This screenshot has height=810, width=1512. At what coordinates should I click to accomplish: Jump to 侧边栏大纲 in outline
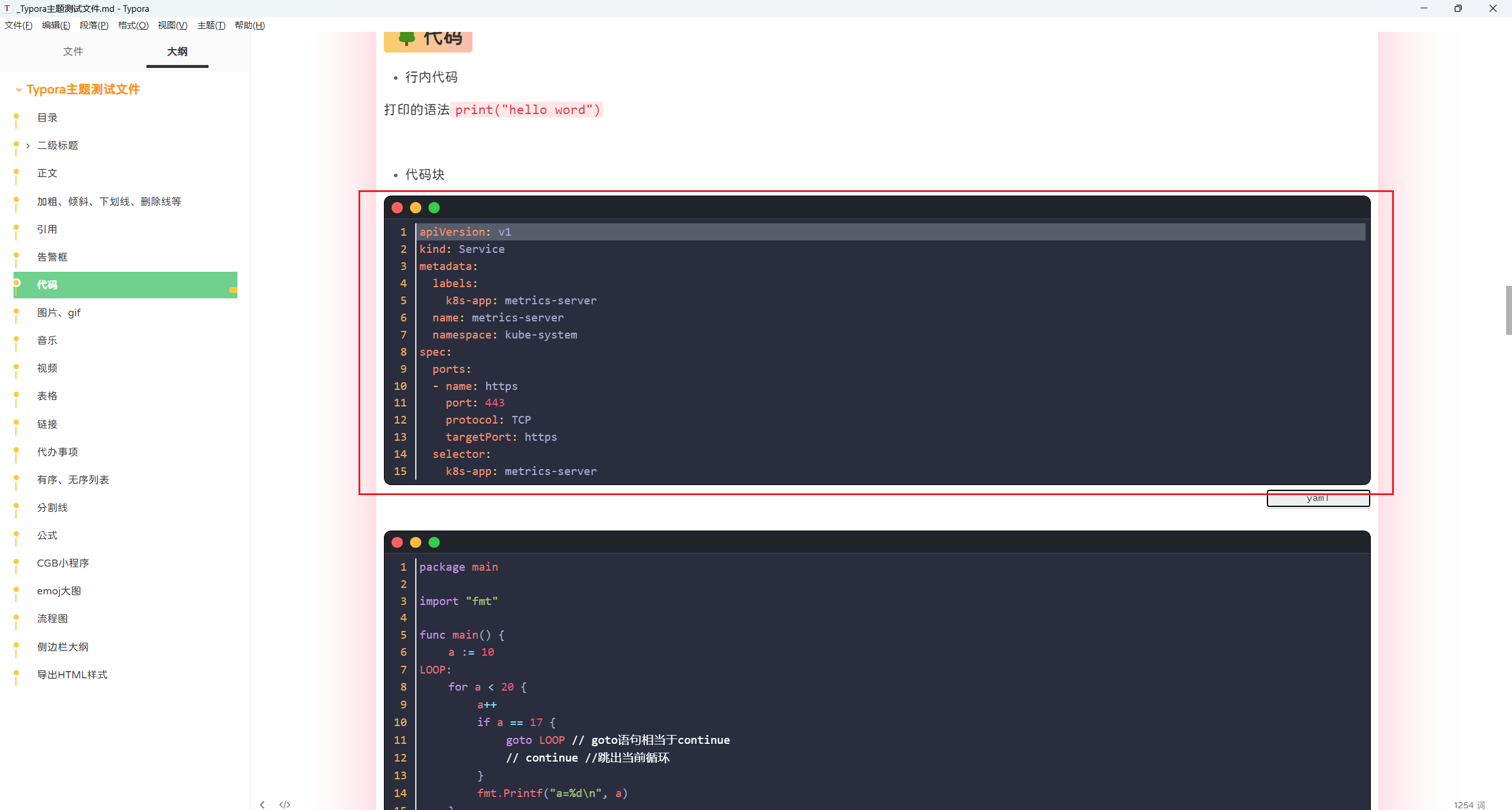[x=63, y=647]
